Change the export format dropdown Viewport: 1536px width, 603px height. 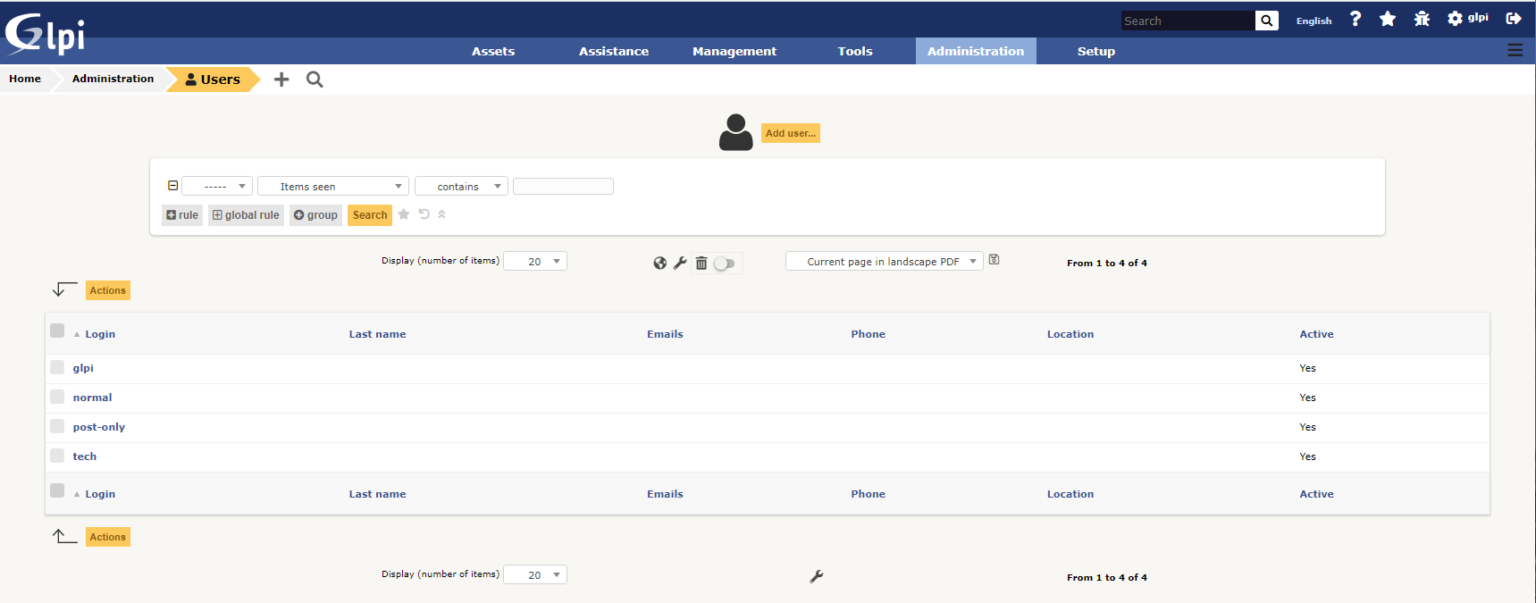[x=883, y=260]
